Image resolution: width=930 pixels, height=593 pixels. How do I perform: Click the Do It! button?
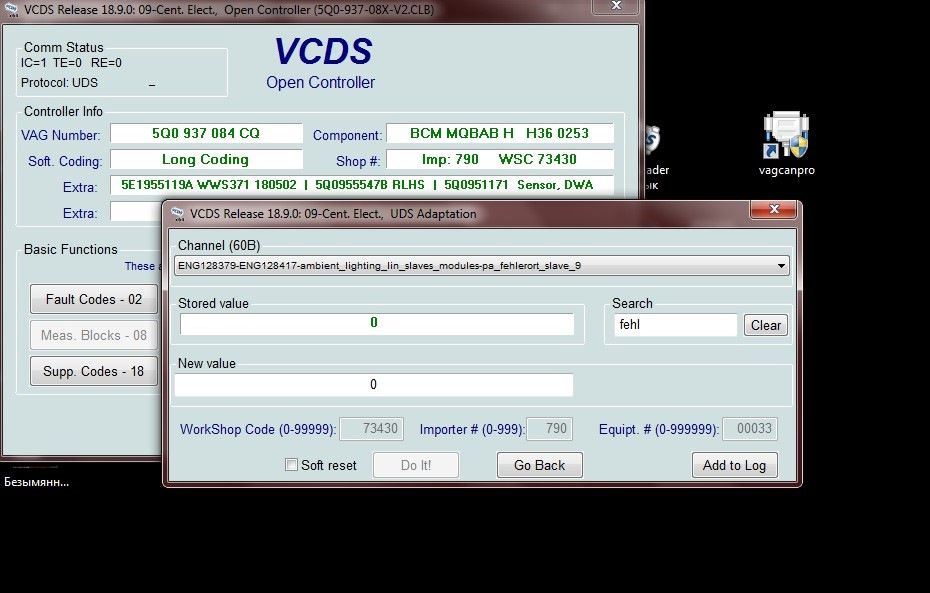(x=416, y=465)
